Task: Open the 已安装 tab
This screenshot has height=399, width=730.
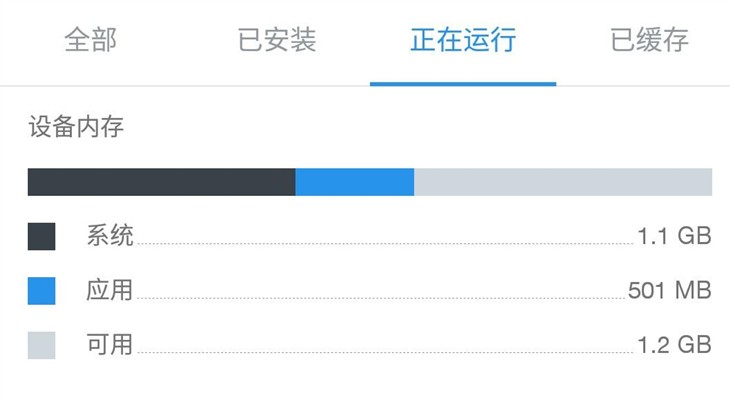Action: coord(277,40)
